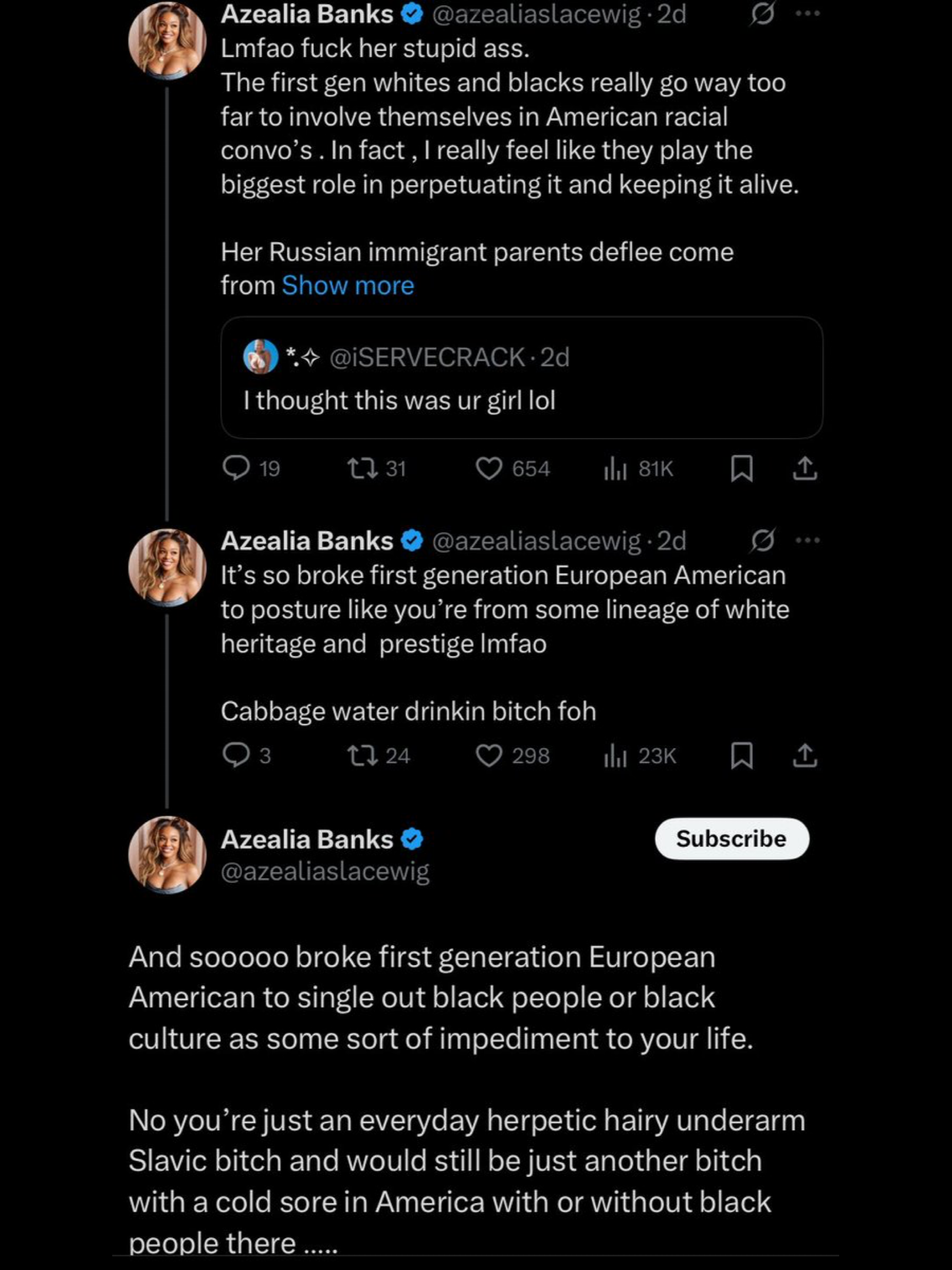
Task: Open Grok icon on first tweet
Action: tap(762, 14)
